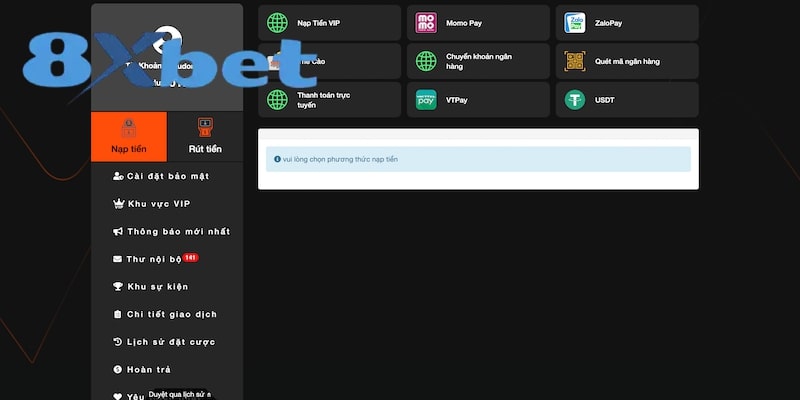Click the QR code bank scan icon

pyautogui.click(x=574, y=61)
